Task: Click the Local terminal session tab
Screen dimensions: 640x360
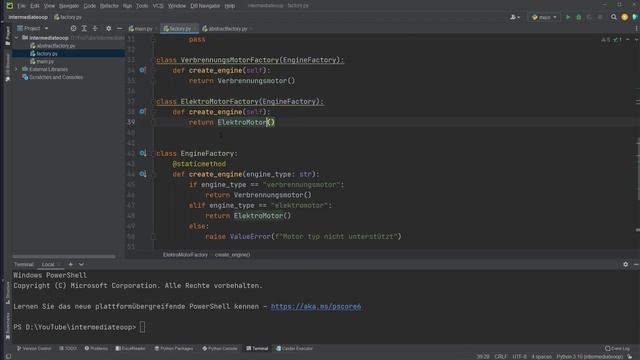Action: (48, 264)
